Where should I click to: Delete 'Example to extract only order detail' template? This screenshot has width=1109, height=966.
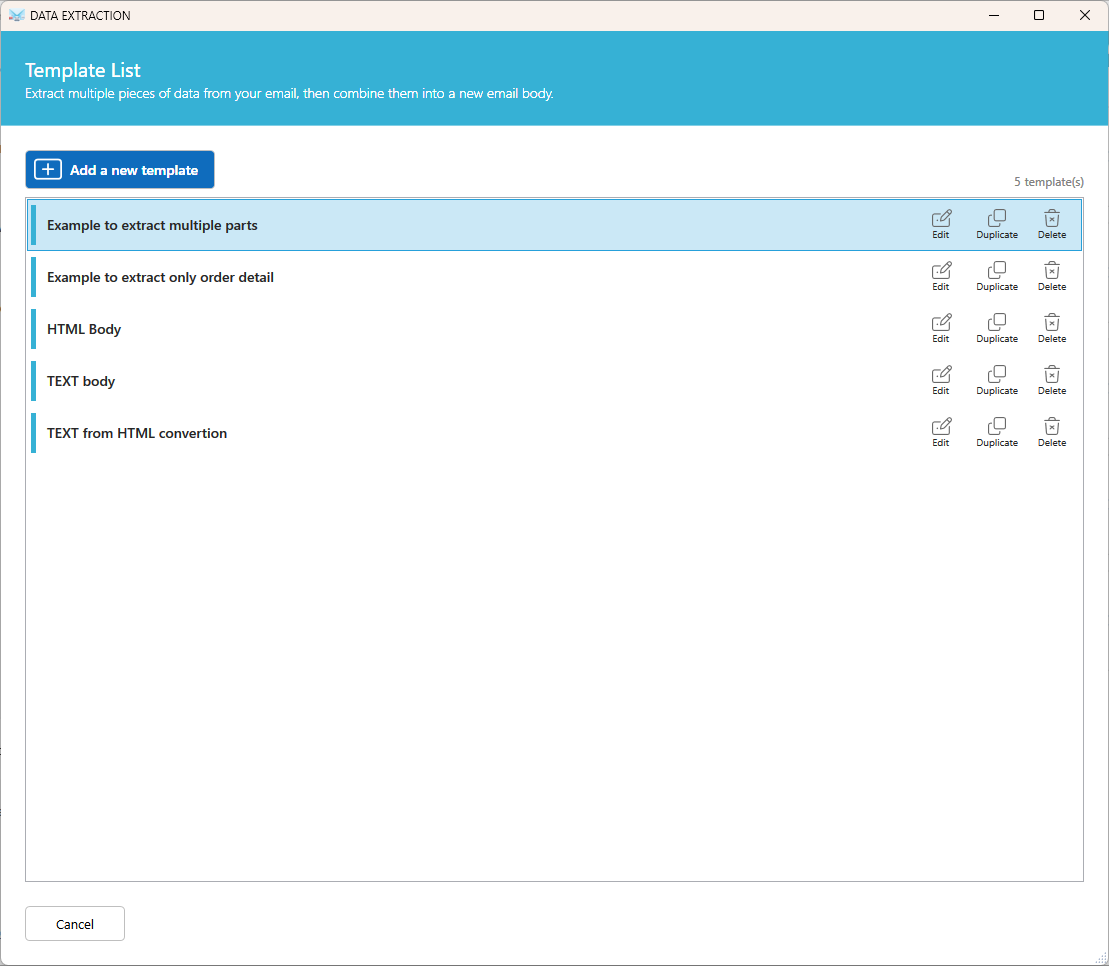click(x=1052, y=277)
